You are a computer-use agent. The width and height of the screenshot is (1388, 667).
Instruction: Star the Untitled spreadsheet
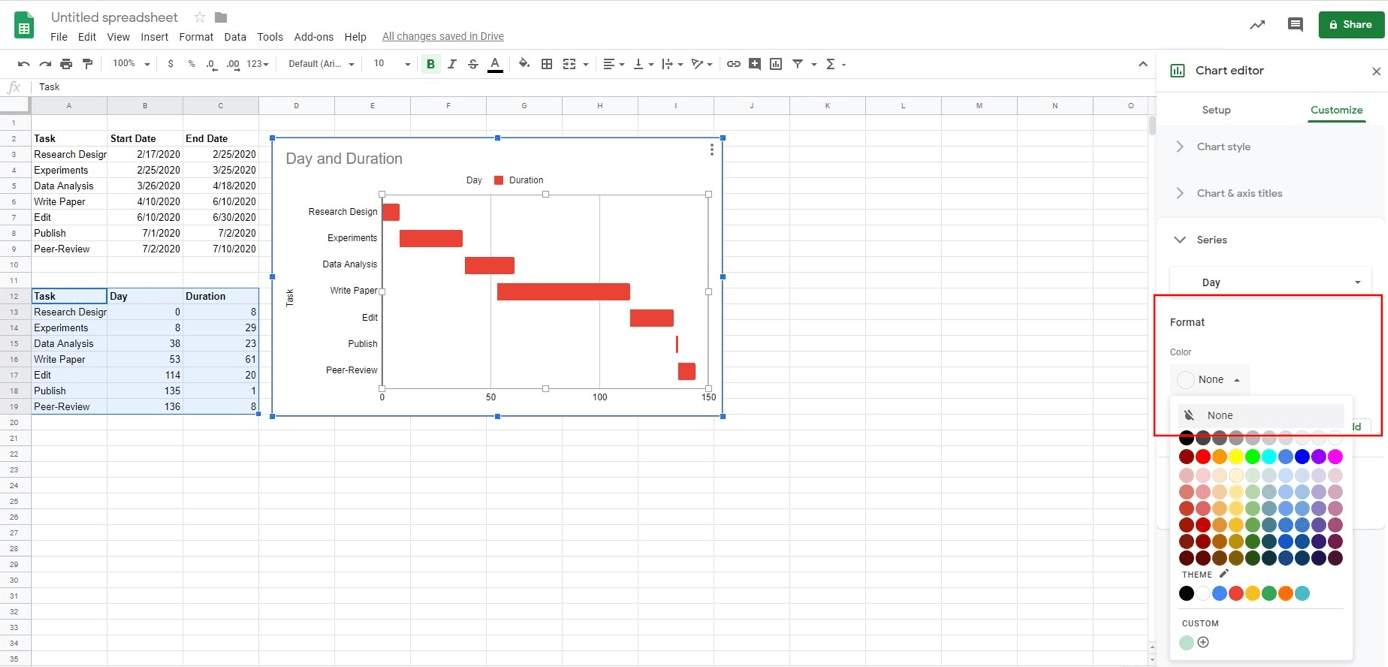pyautogui.click(x=200, y=17)
